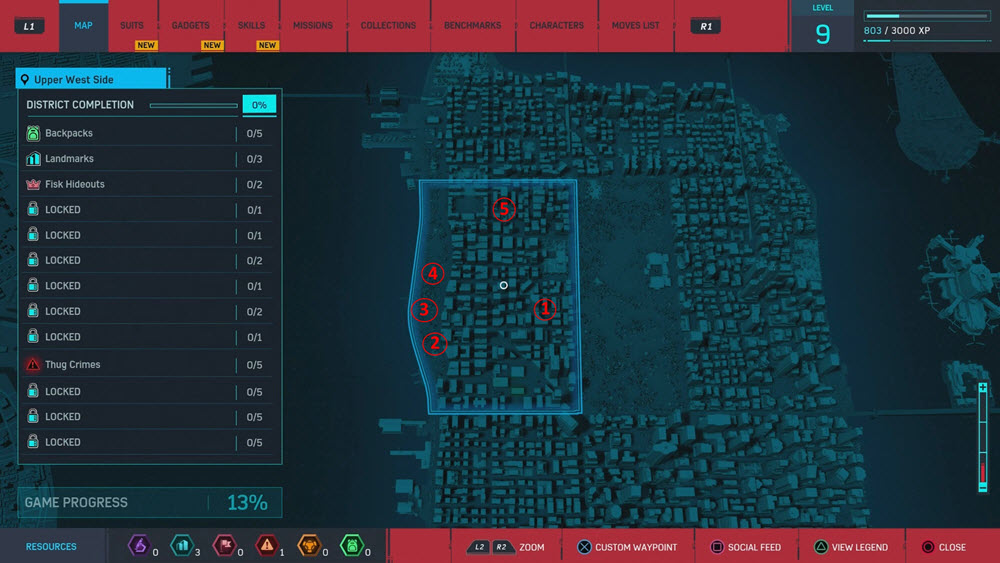Click the Custom Waypoint label
Screen dimensions: 1000x563
pyautogui.click(x=636, y=547)
